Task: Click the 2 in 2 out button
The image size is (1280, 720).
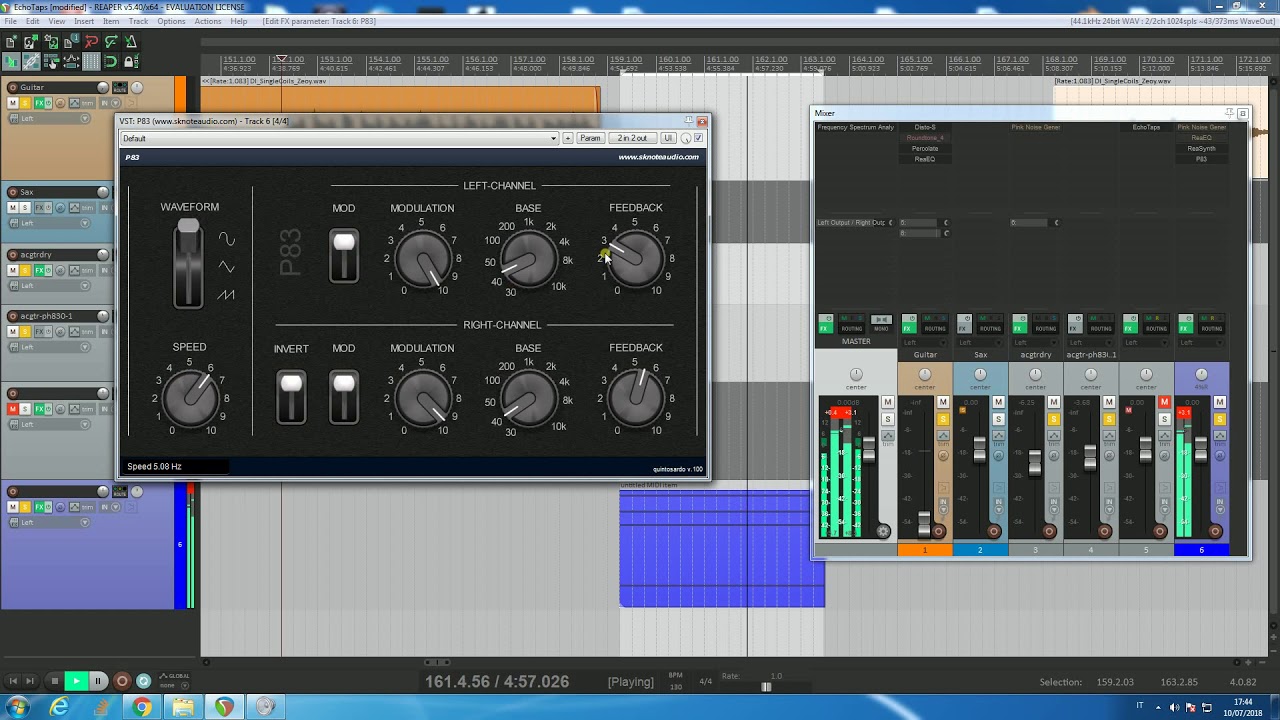Action: point(632,138)
